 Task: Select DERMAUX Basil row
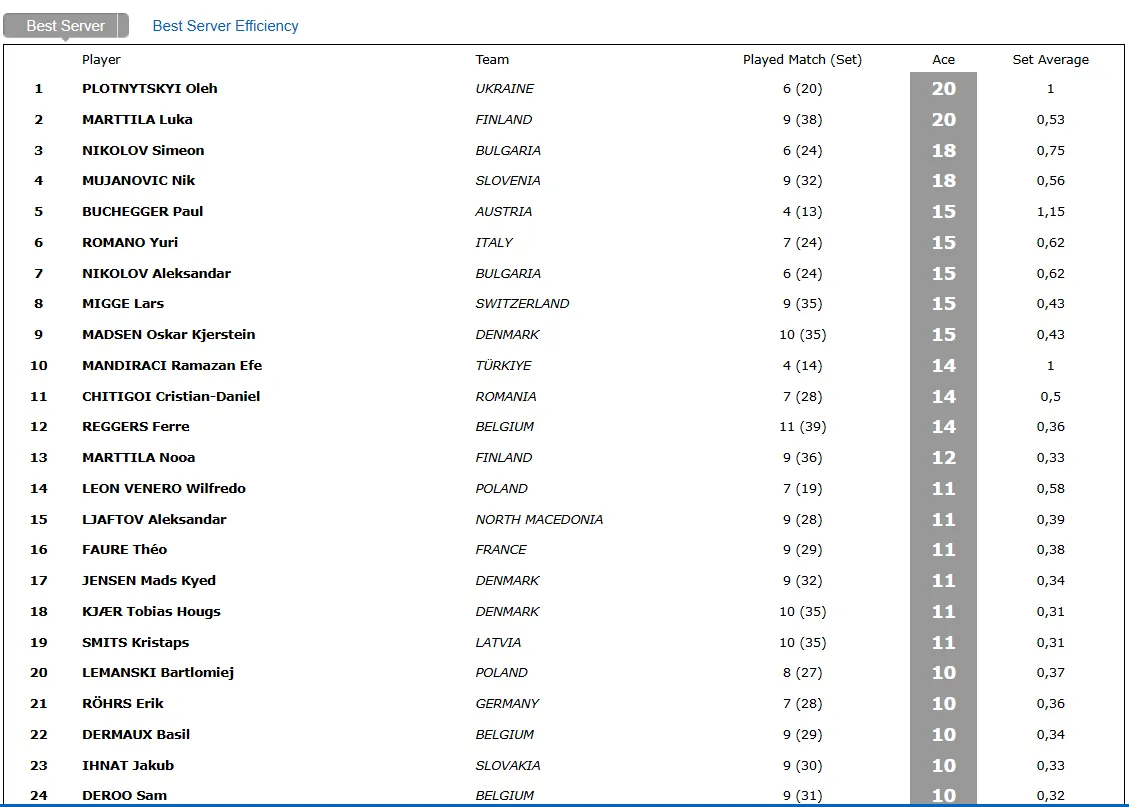click(x=564, y=735)
